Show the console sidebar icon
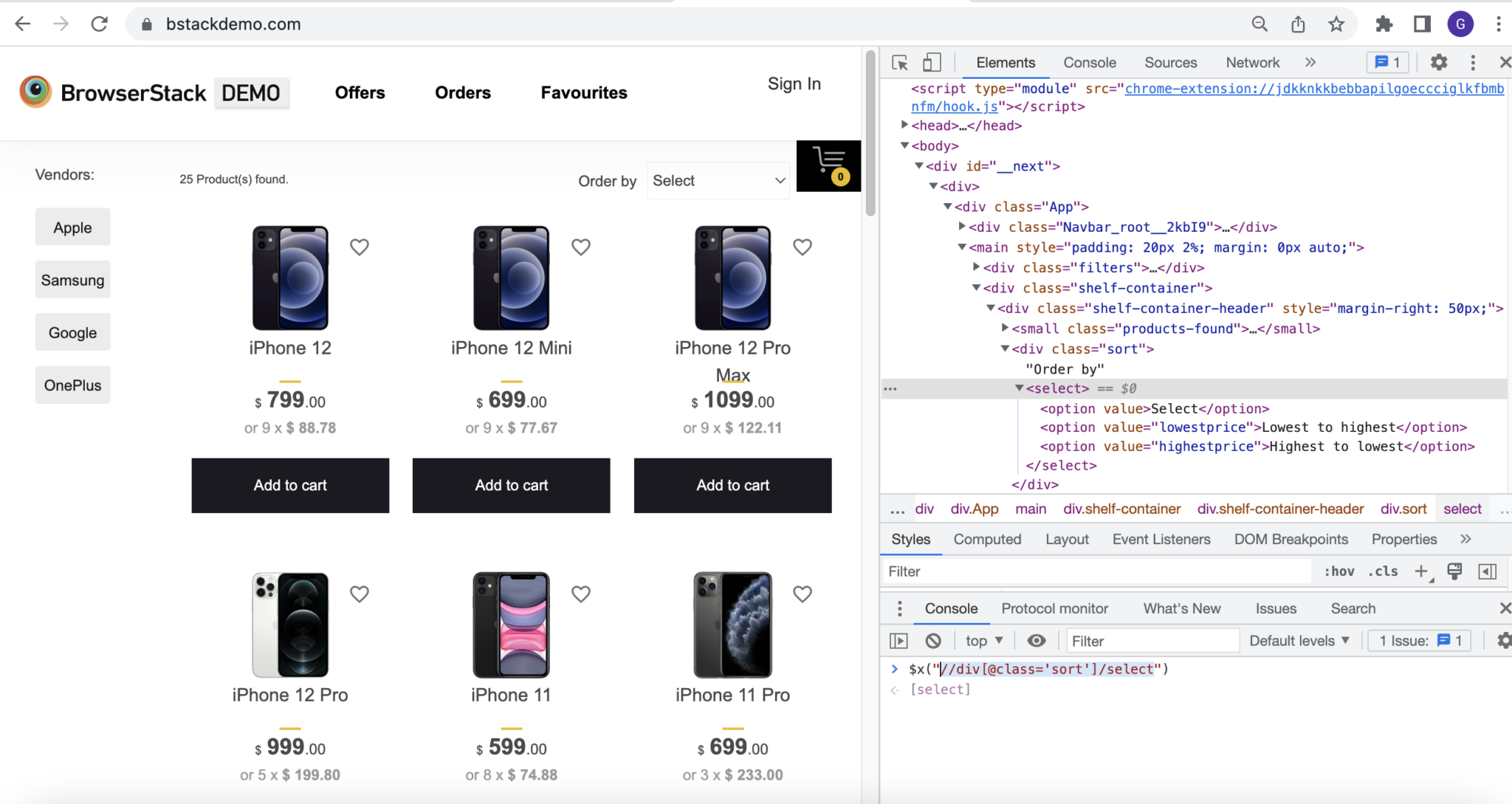 point(898,641)
